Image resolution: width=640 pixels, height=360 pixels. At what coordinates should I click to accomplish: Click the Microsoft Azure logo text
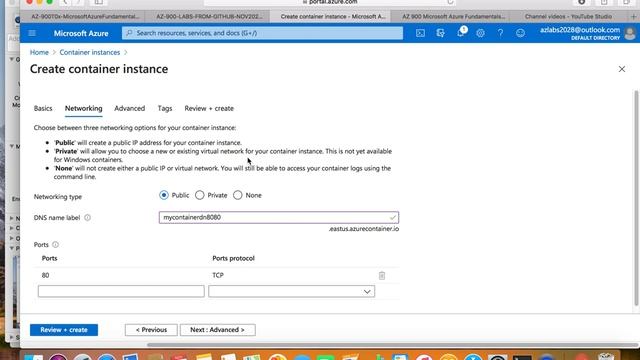[x=81, y=33]
